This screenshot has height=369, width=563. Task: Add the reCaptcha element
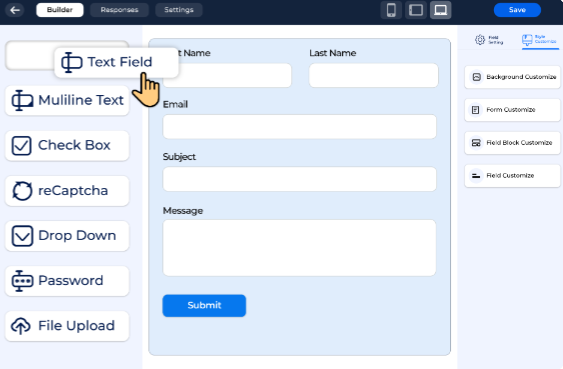tap(67, 191)
